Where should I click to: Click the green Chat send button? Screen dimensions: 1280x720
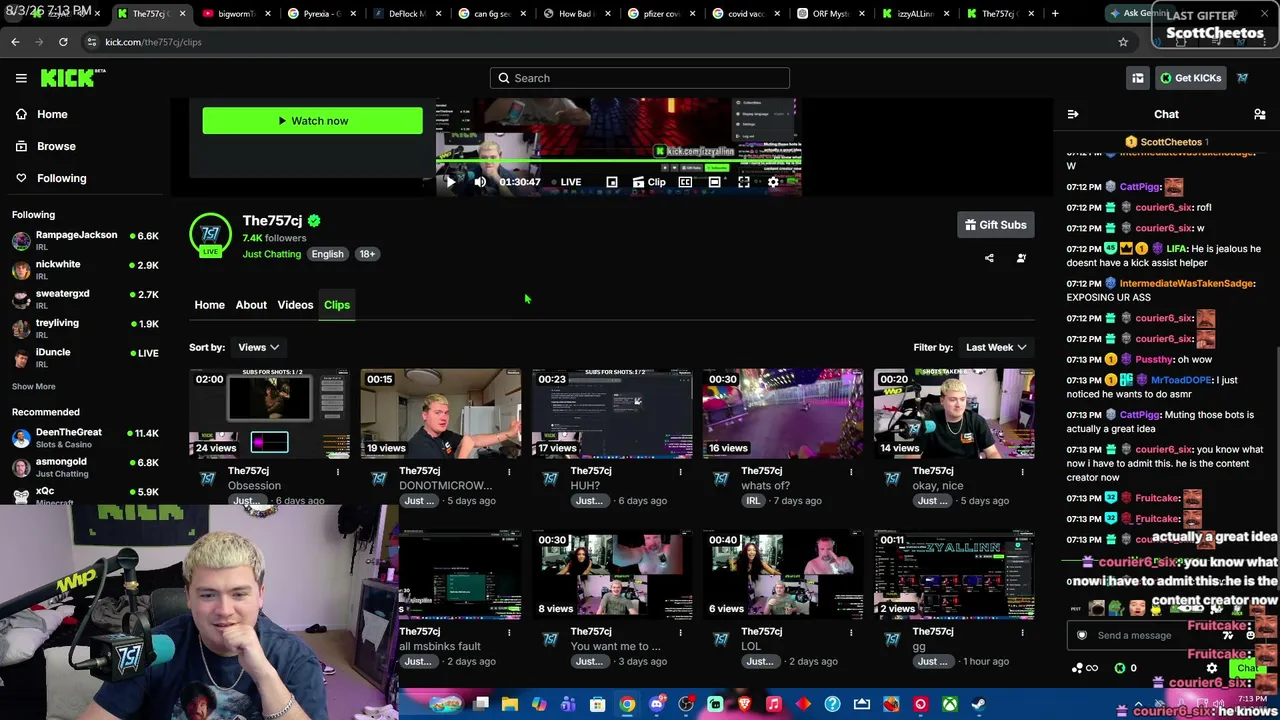pyautogui.click(x=1246, y=668)
